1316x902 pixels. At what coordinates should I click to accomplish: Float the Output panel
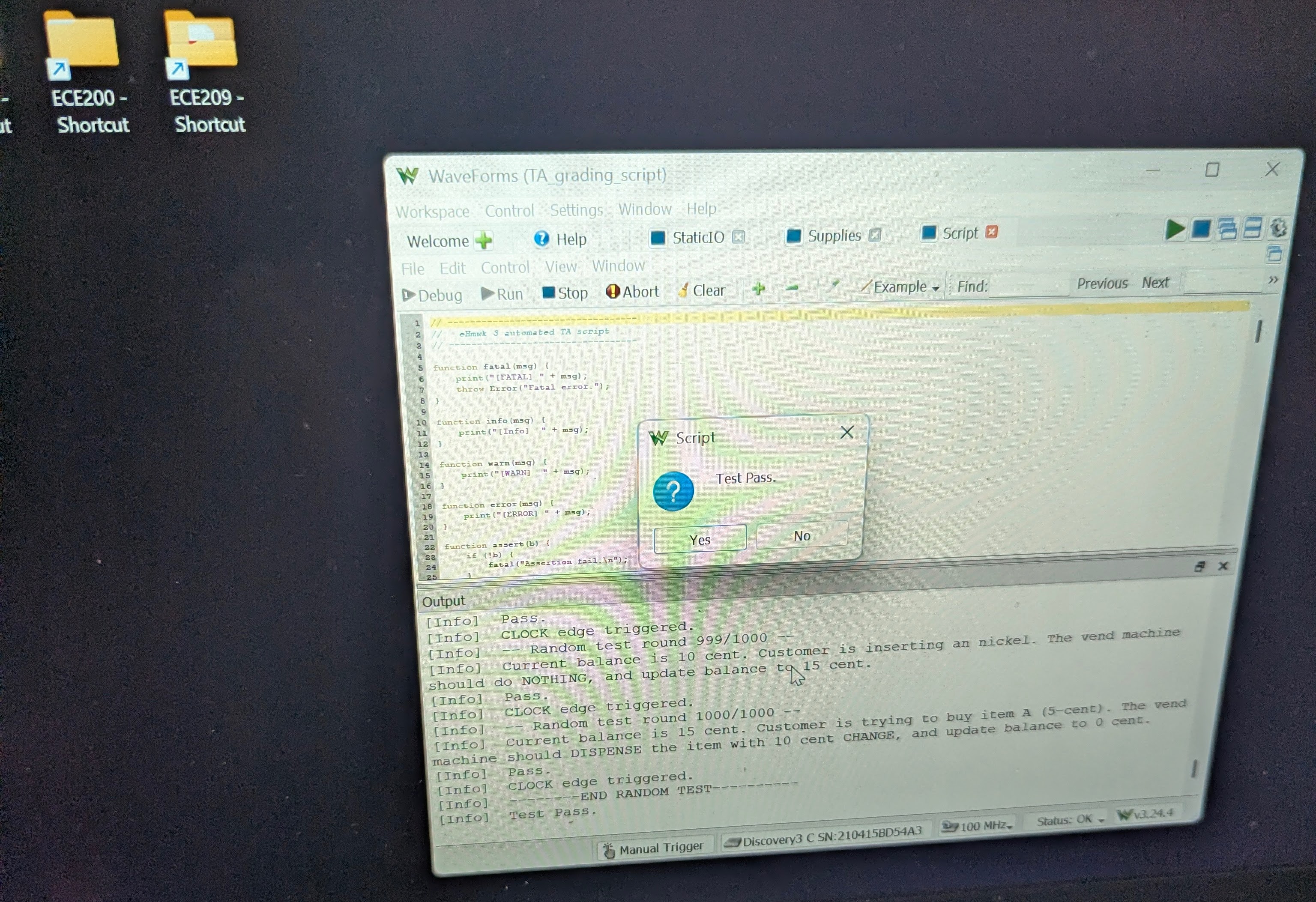coord(1199,566)
